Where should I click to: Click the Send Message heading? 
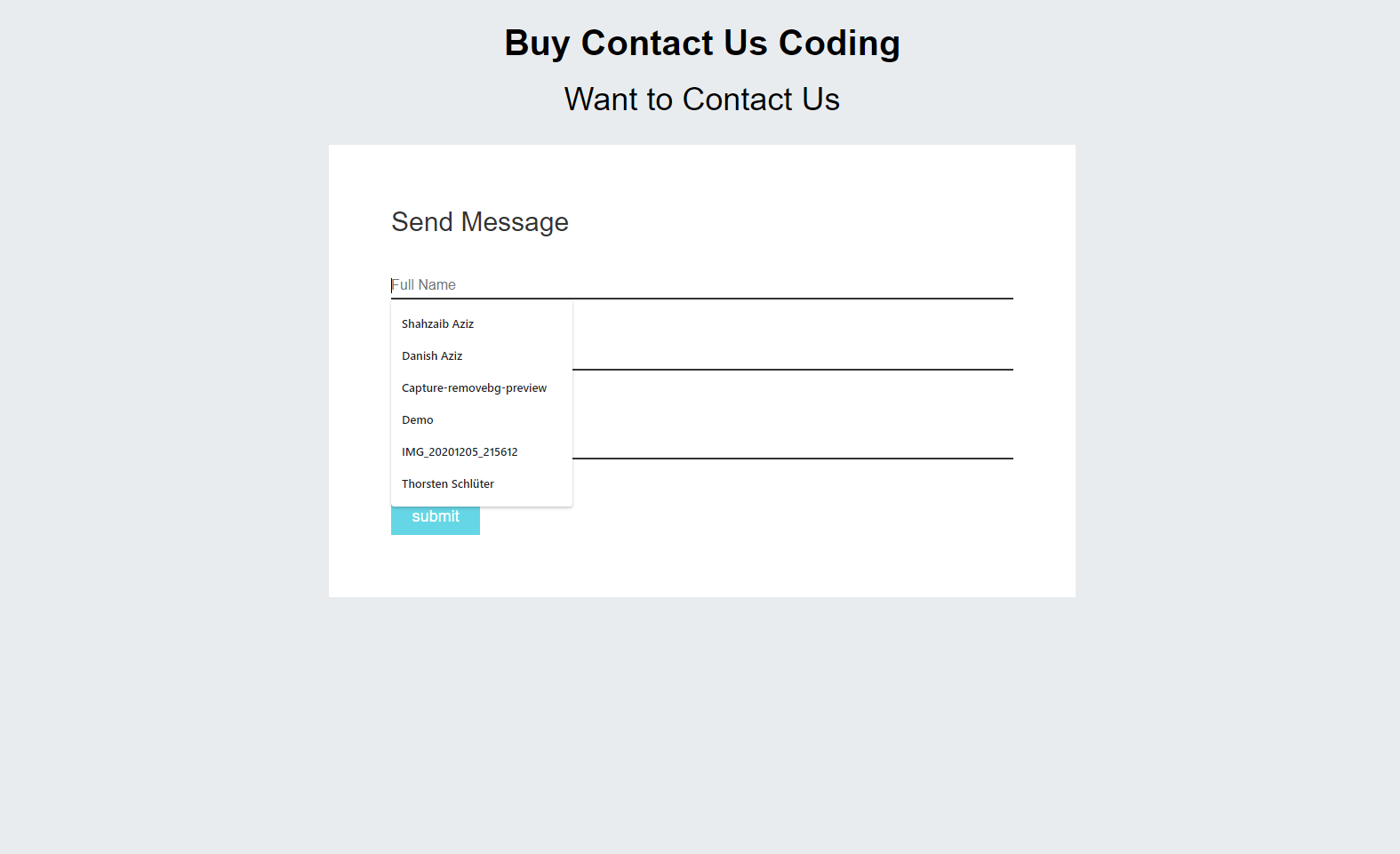[x=480, y=222]
